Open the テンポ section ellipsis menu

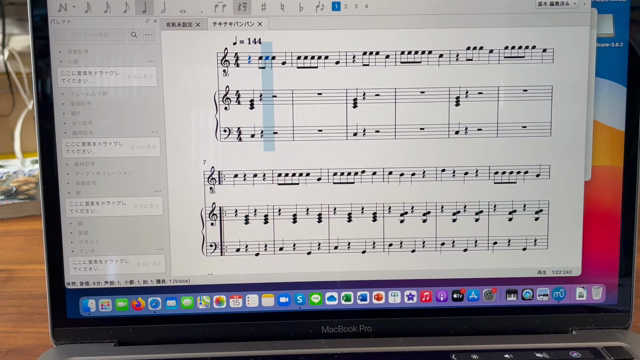[x=160, y=249]
